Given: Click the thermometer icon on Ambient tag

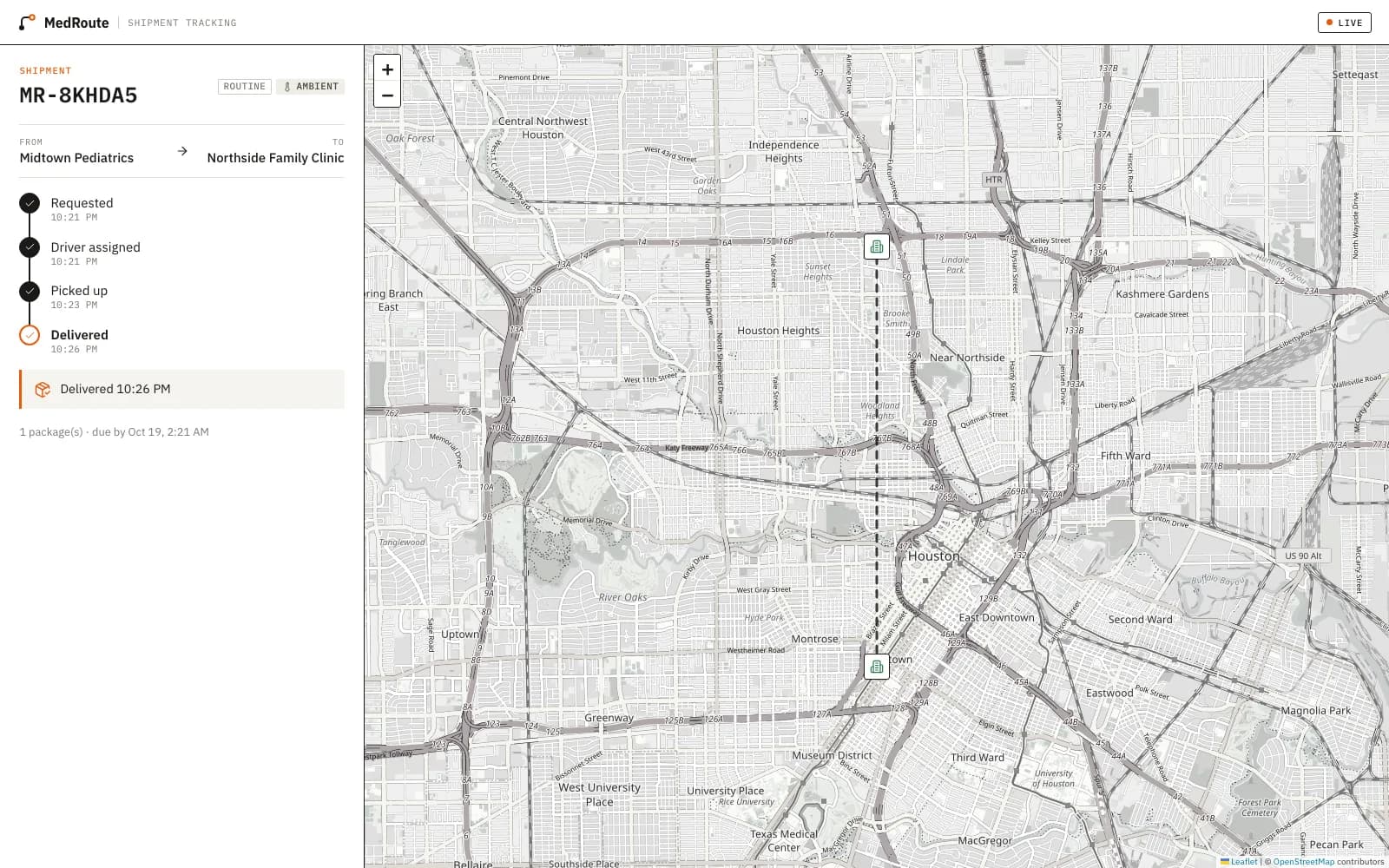Looking at the screenshot, I should (x=287, y=87).
